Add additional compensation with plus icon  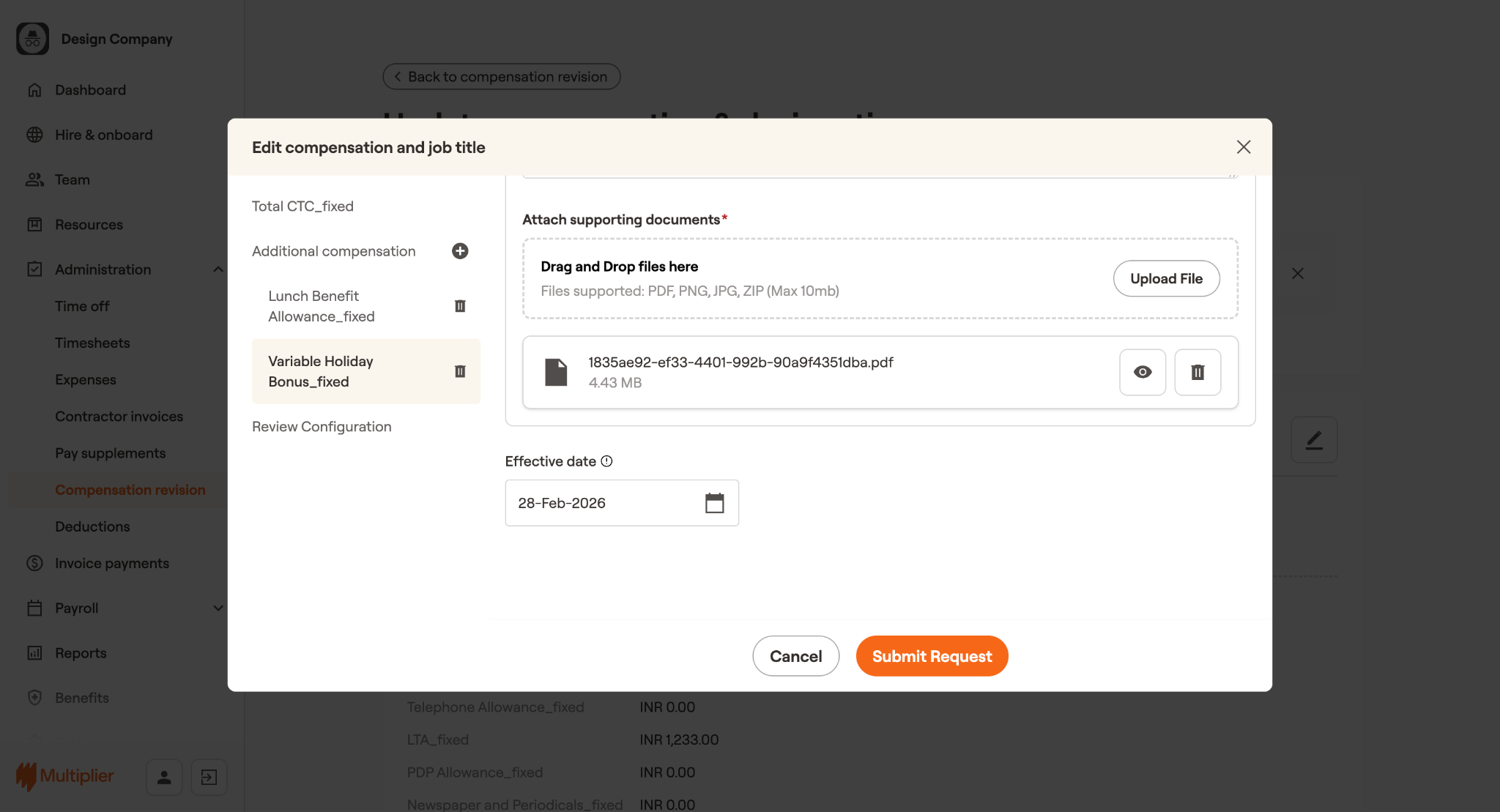tap(460, 251)
